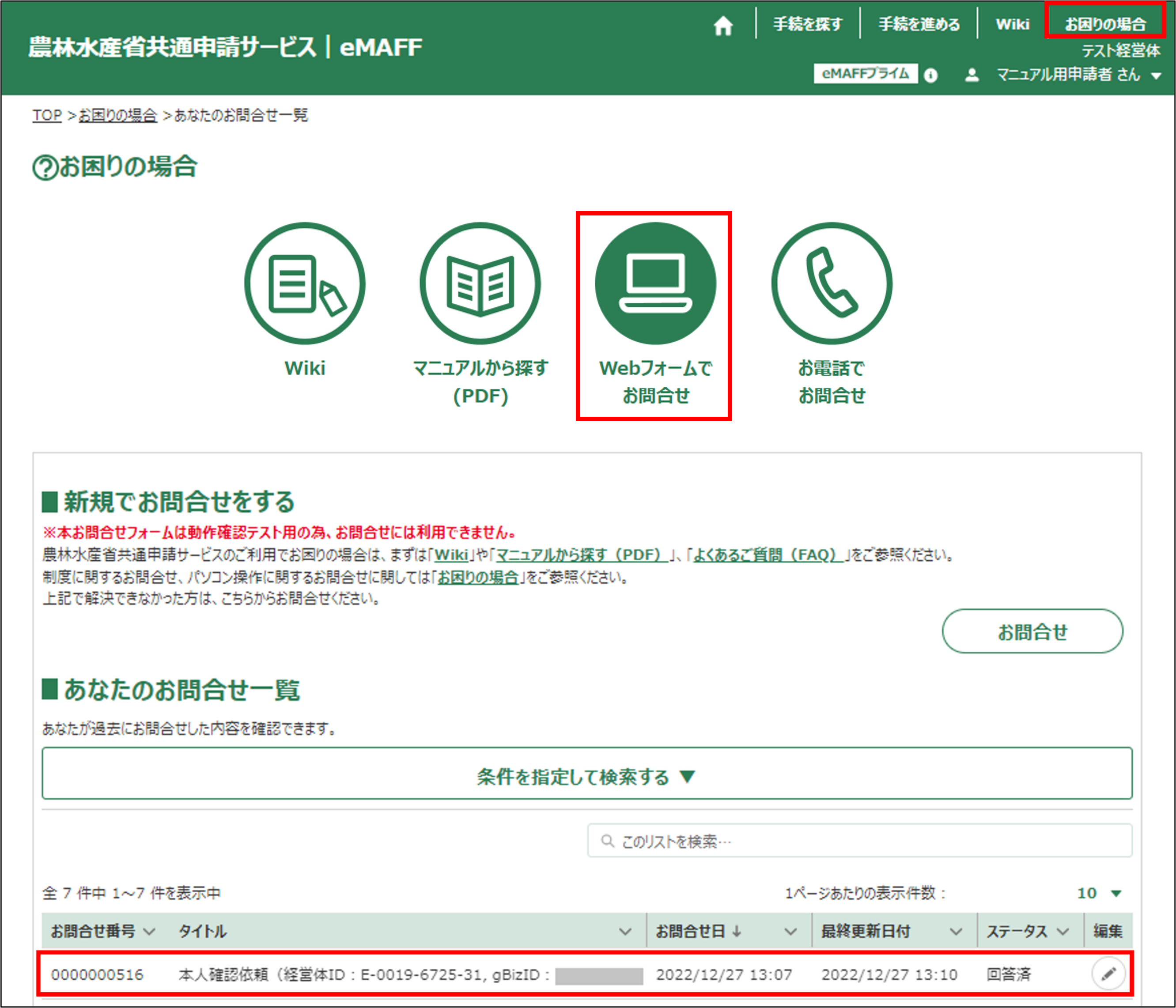The width and height of the screenshot is (1176, 1008).
Task: Open the Wiki circle icon
Action: point(305,283)
